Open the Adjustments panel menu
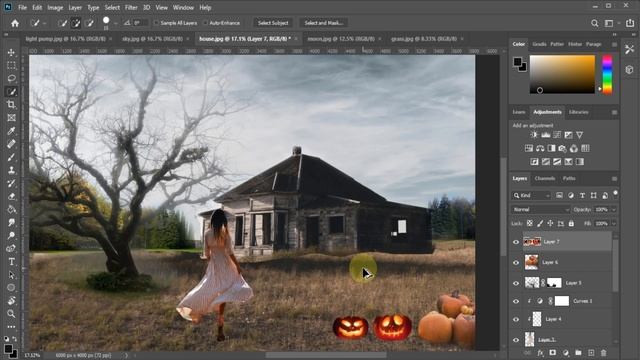Screen dimensions: 640x360 pyautogui.click(x=614, y=112)
